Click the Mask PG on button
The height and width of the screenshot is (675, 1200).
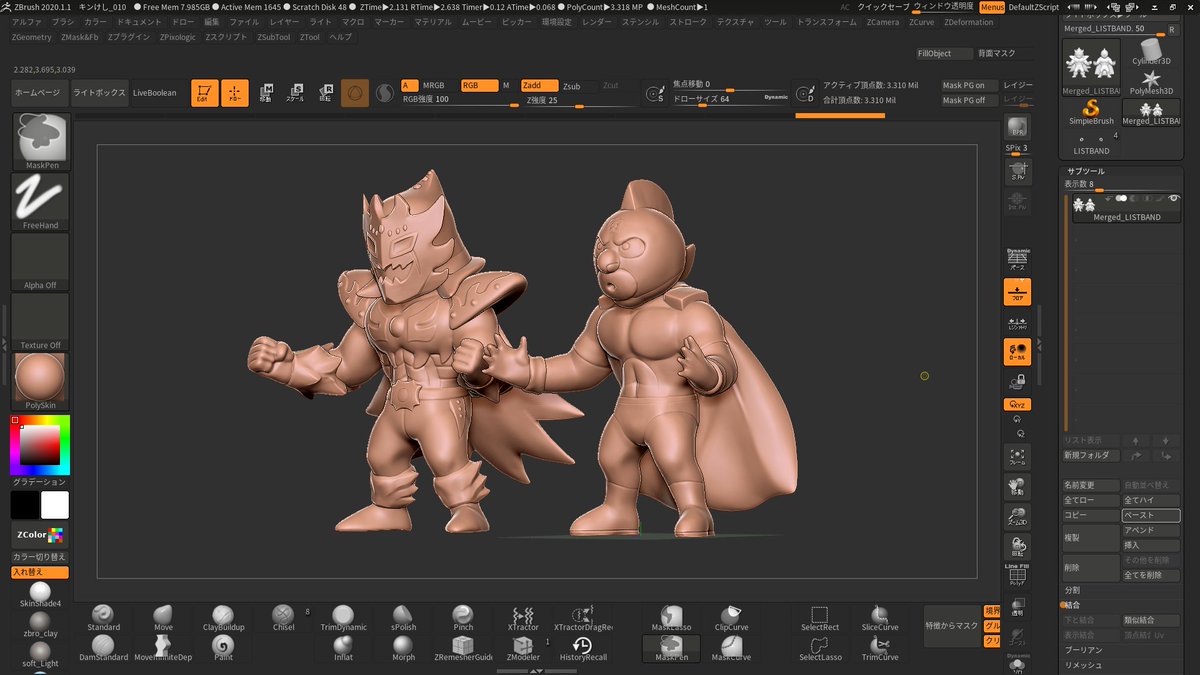(x=969, y=86)
